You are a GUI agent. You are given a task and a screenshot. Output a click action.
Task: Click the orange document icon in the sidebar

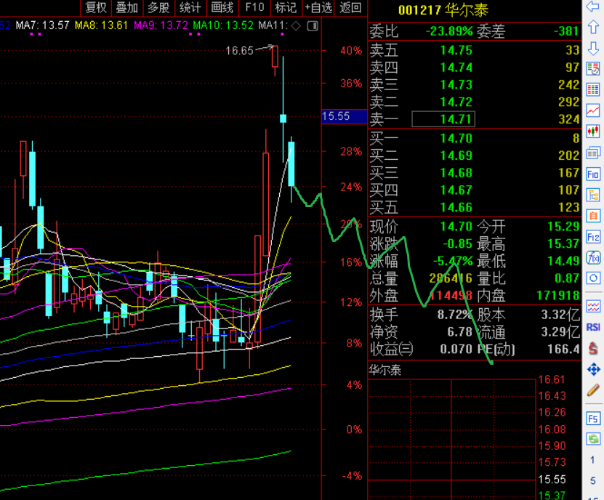click(593, 216)
